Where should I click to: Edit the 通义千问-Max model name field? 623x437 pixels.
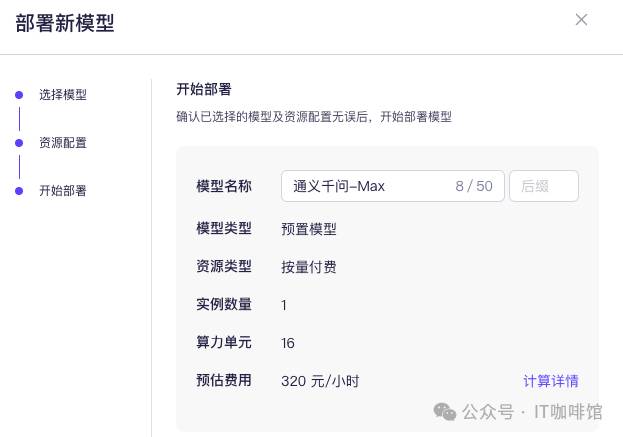coord(393,186)
